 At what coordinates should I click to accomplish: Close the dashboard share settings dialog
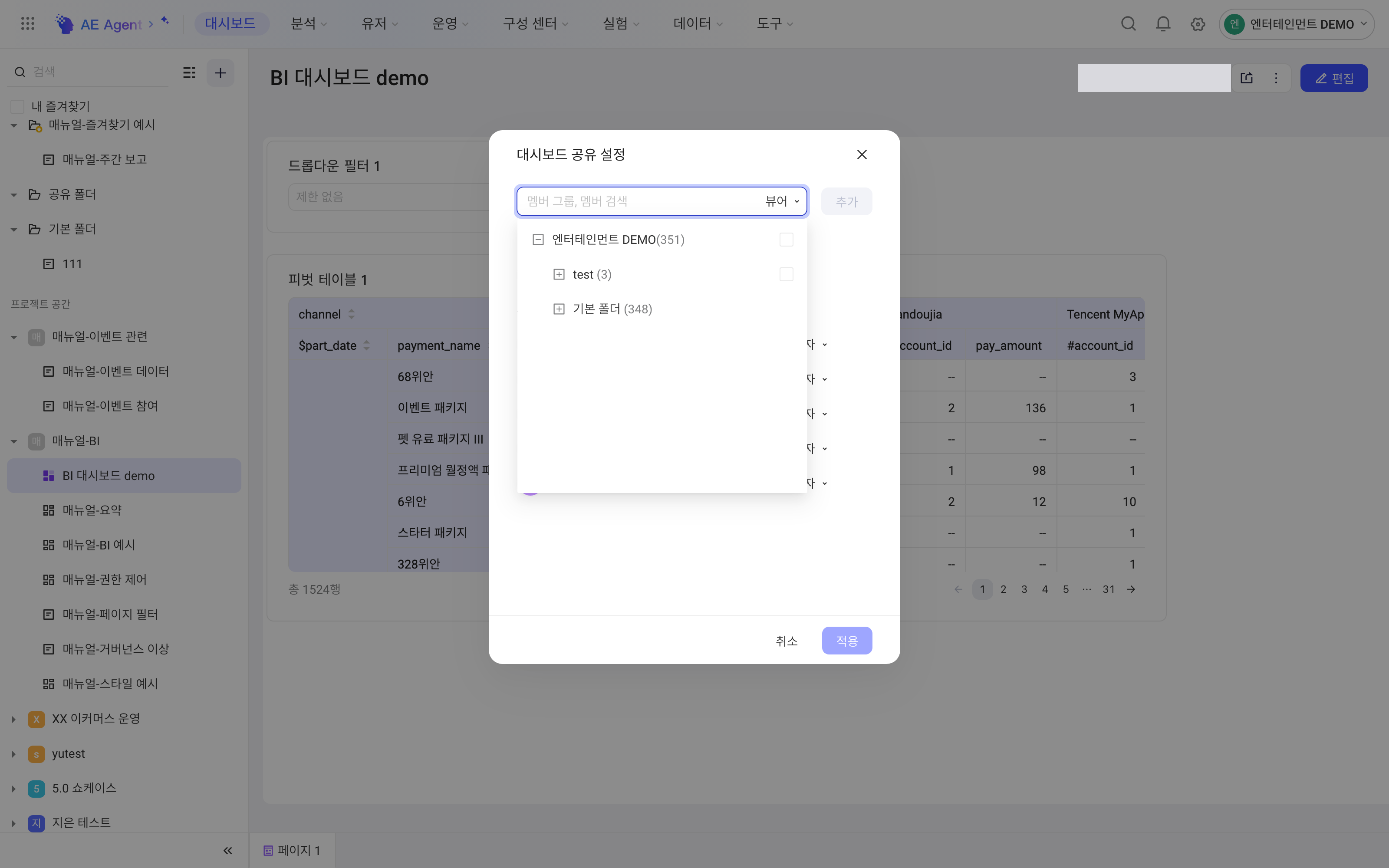coord(862,155)
